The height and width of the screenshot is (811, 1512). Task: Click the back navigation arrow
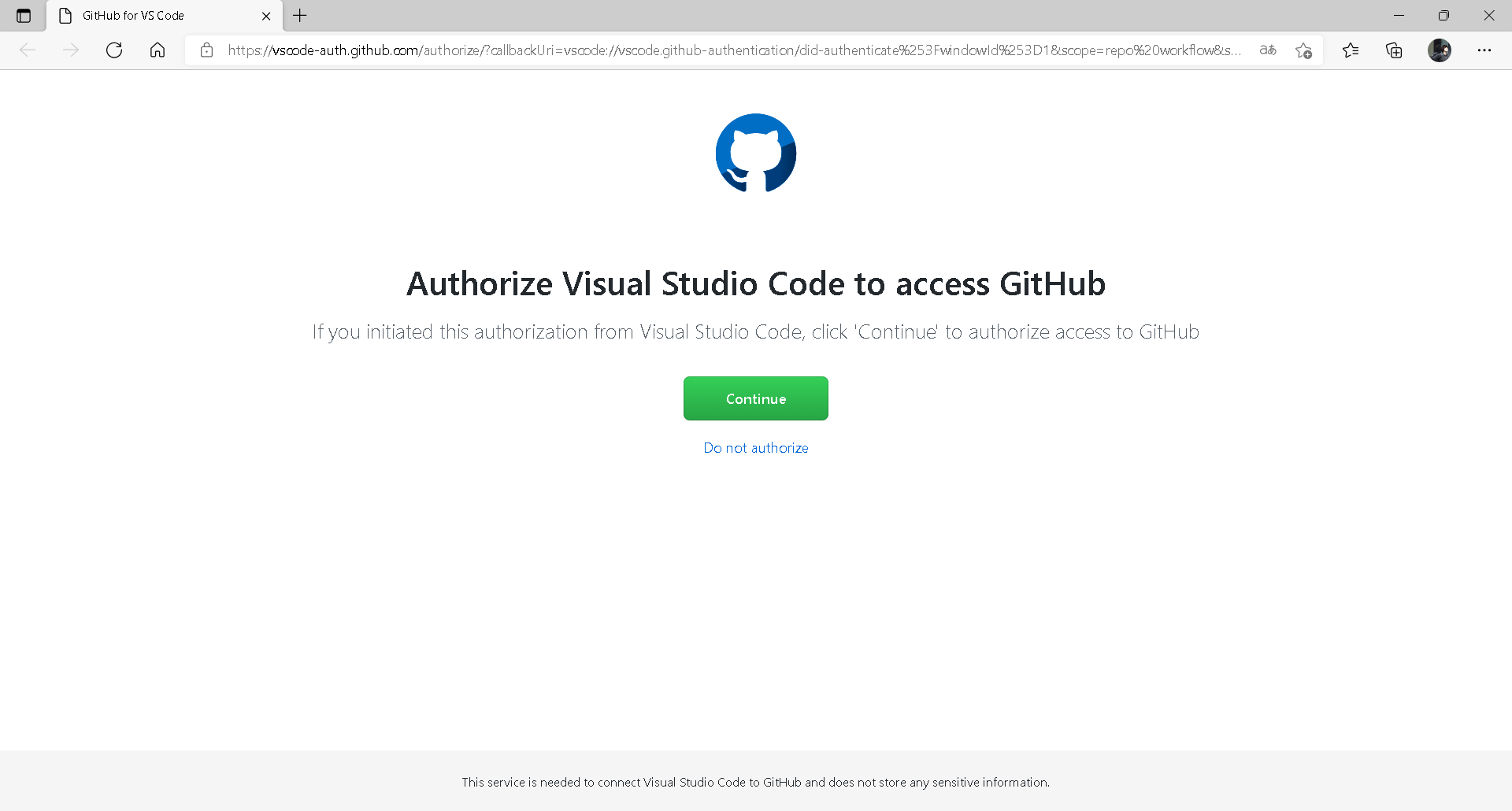28,50
